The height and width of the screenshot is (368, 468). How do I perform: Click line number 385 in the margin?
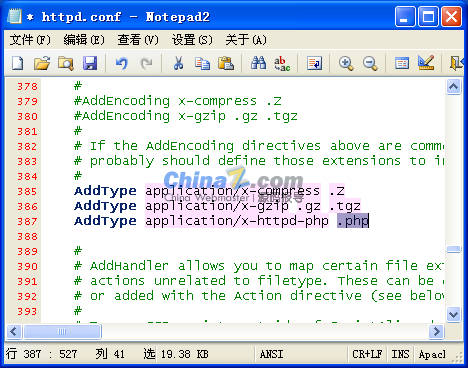click(x=27, y=192)
